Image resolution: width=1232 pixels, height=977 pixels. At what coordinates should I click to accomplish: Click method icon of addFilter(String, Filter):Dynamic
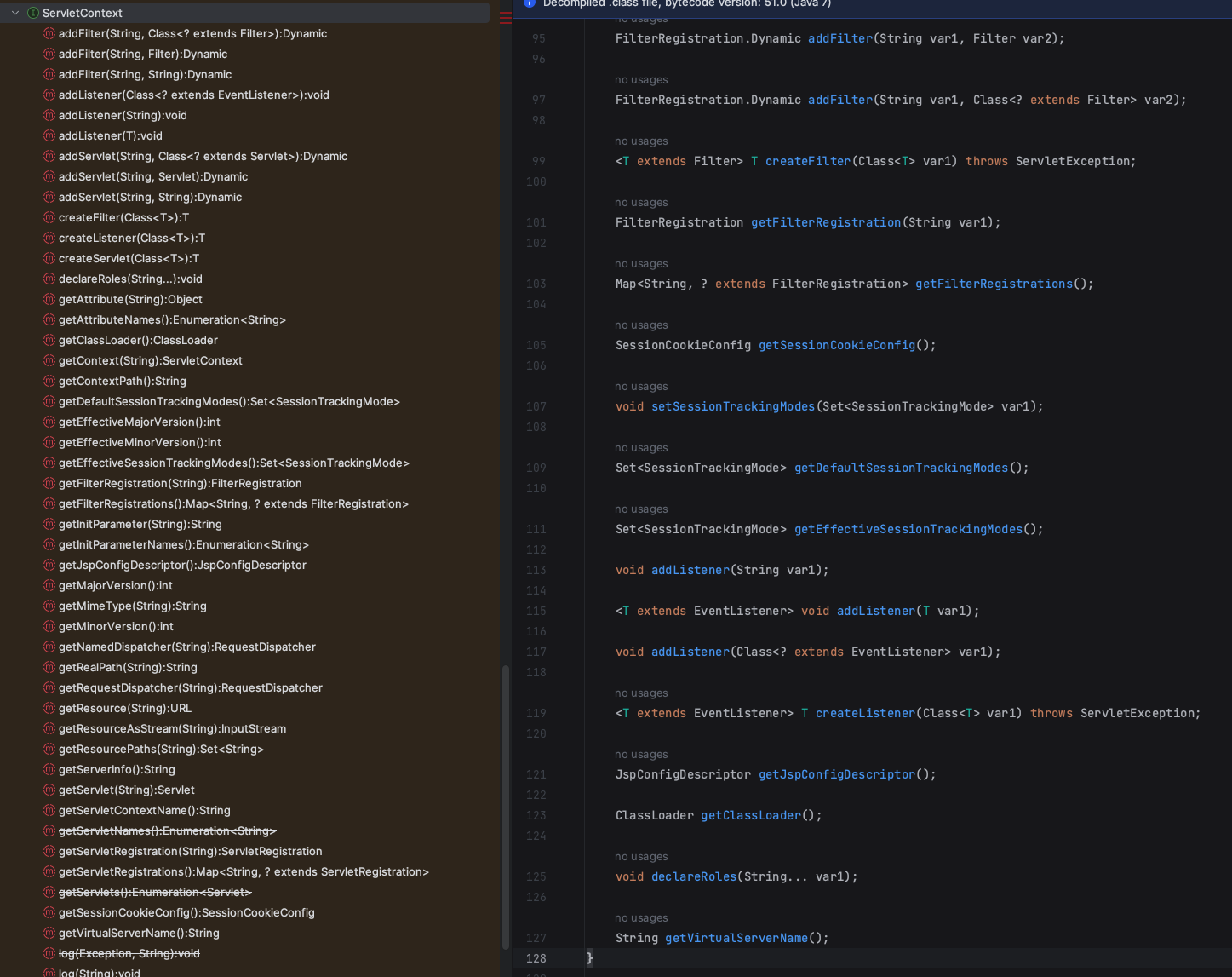pos(49,54)
